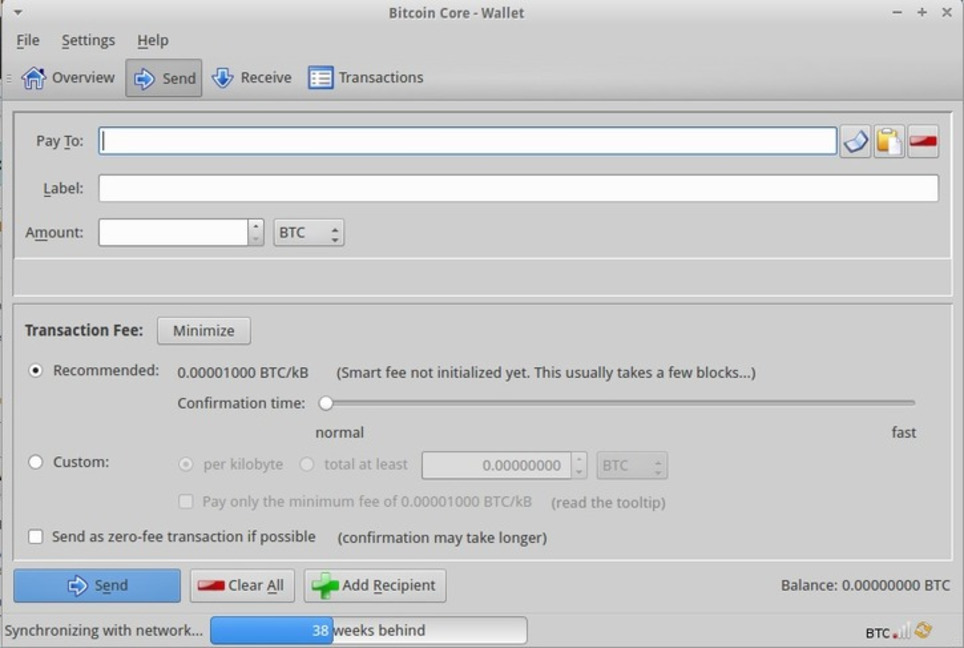
Task: Open the Transactions list tab
Action: pyautogui.click(x=366, y=77)
